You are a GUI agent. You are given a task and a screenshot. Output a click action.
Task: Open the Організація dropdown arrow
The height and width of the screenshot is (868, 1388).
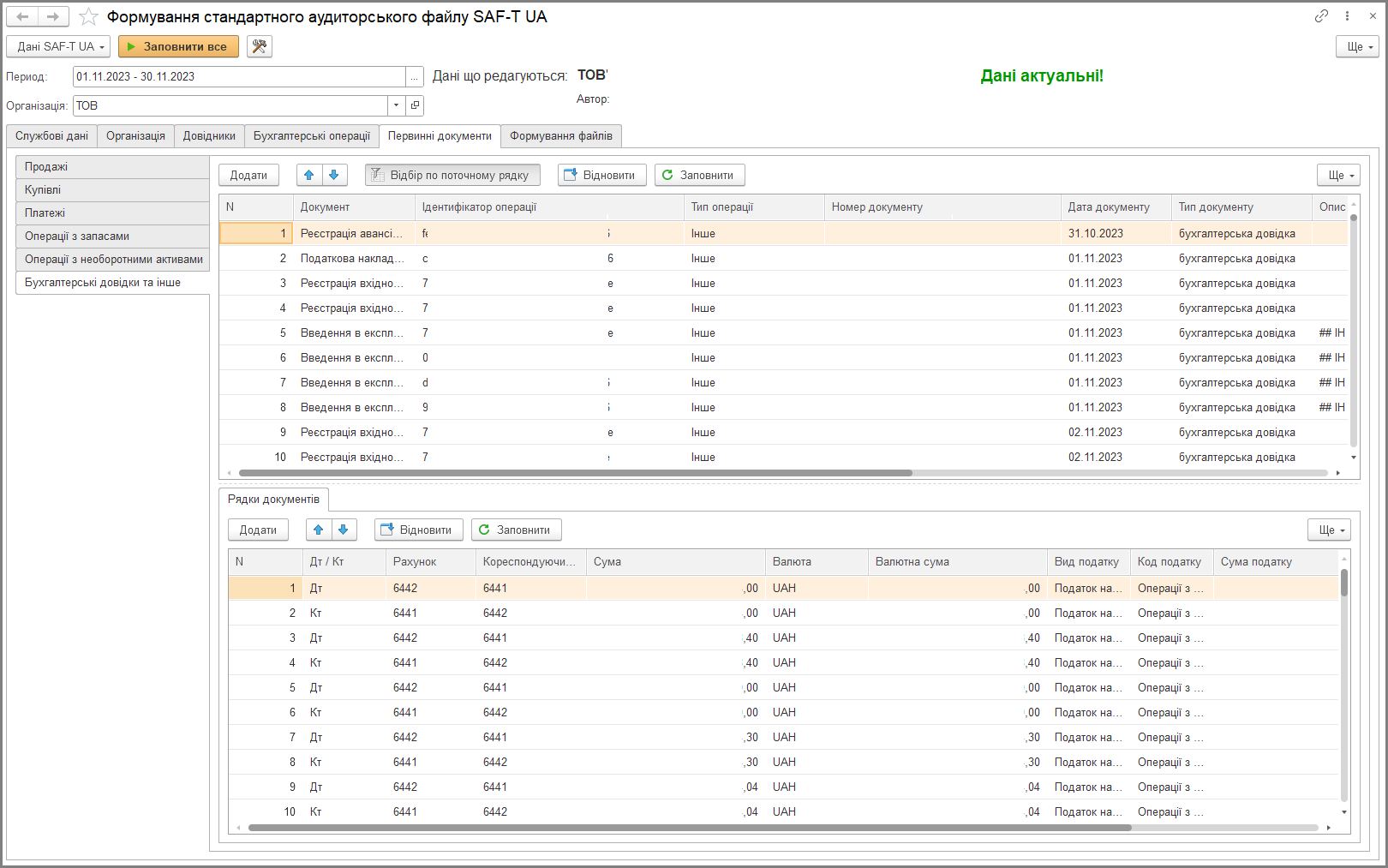coord(396,105)
